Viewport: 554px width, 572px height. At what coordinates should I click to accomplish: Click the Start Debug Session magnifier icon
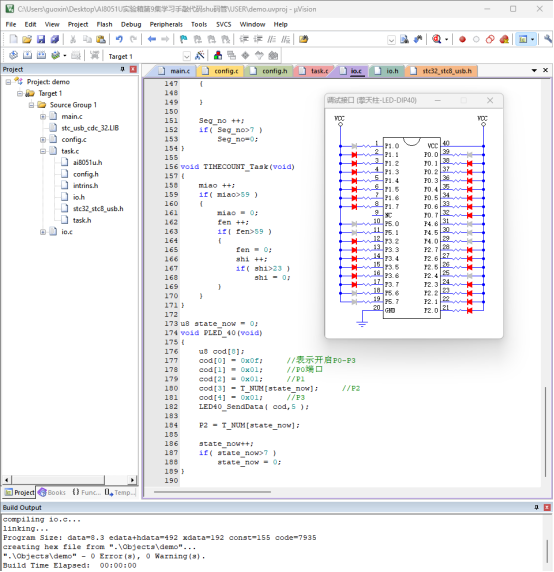coord(437,39)
